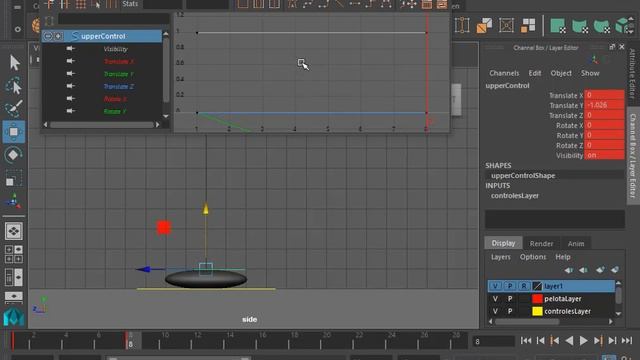Switch to the Render layer tab

(x=541, y=243)
